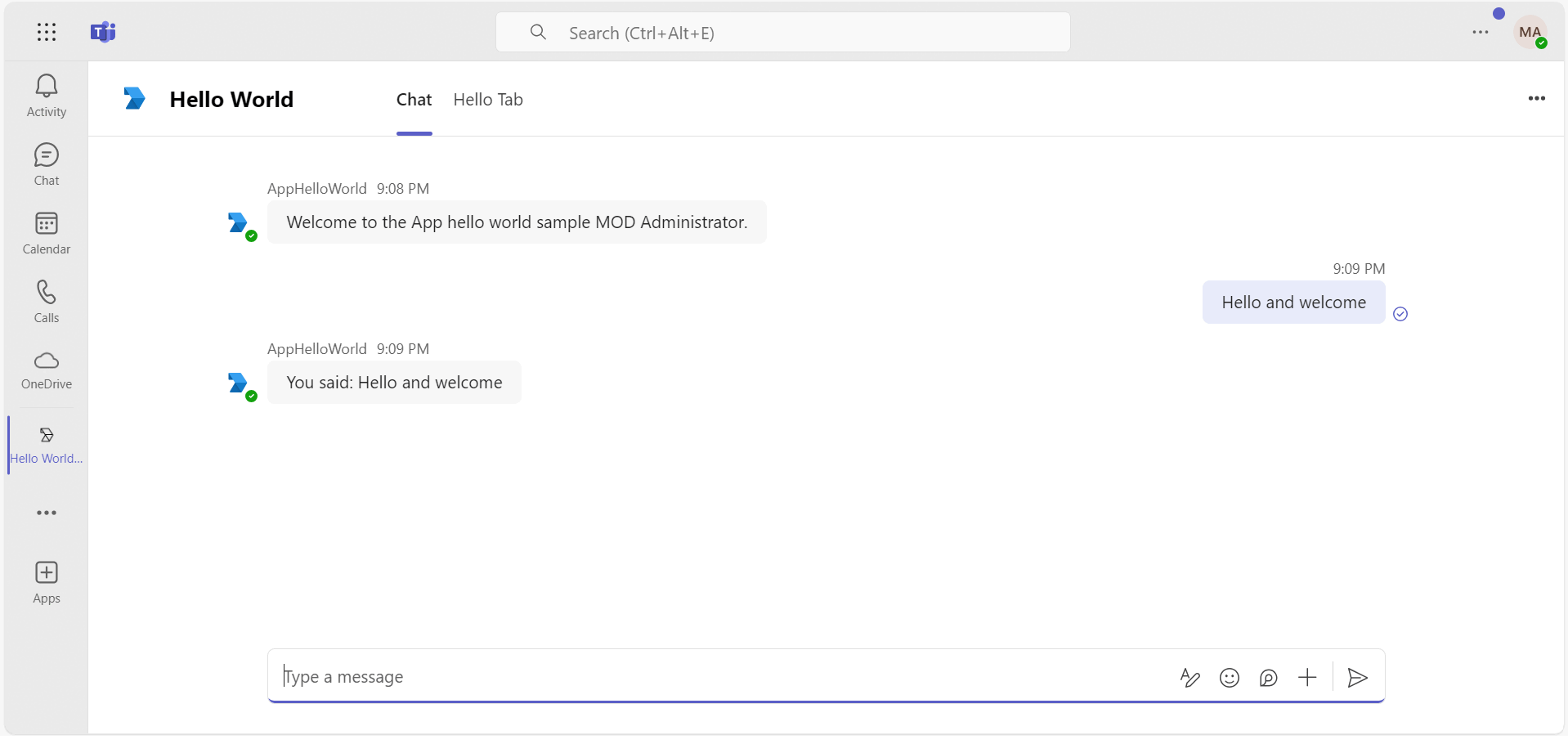
Task: Open more options for Hello World chat
Action: point(1537,98)
